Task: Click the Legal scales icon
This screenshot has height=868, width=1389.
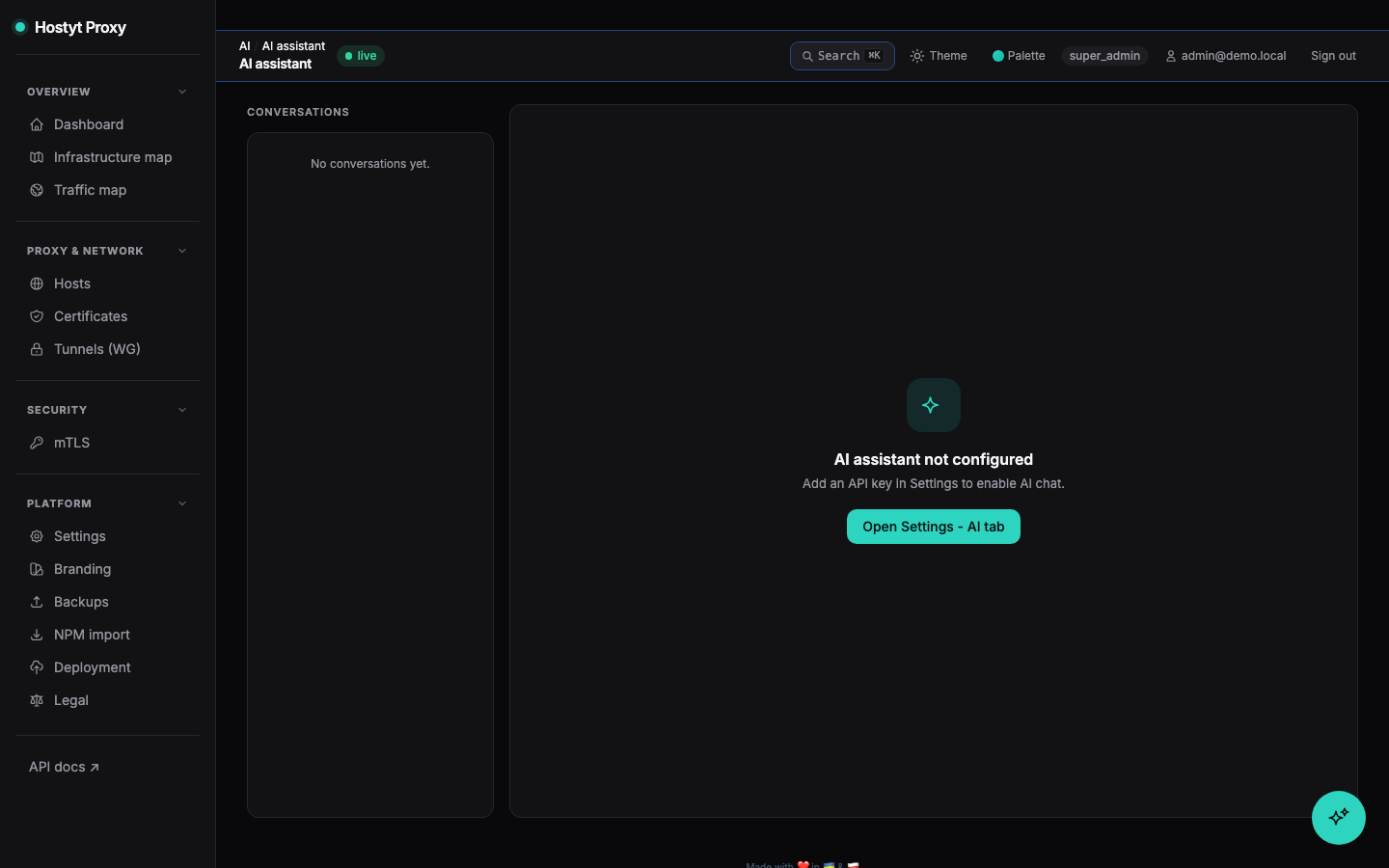Action: pos(37,700)
